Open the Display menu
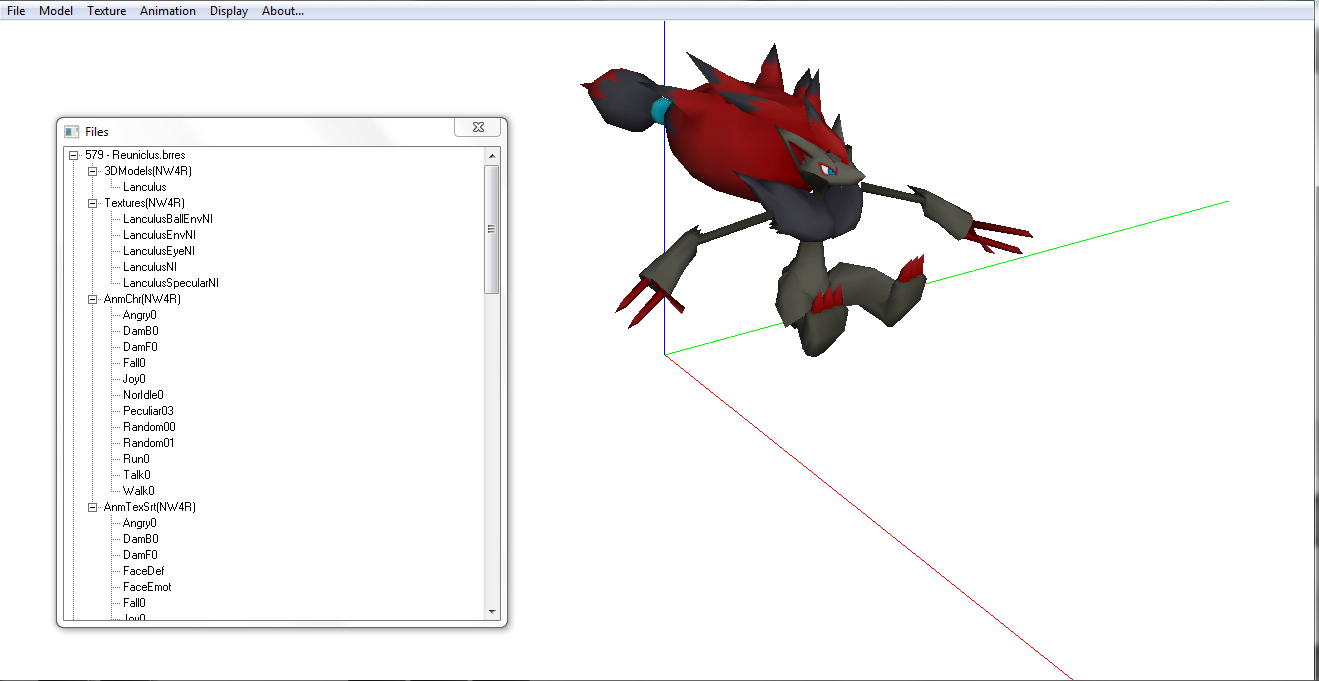Screen dimensions: 1319x681 coord(229,11)
